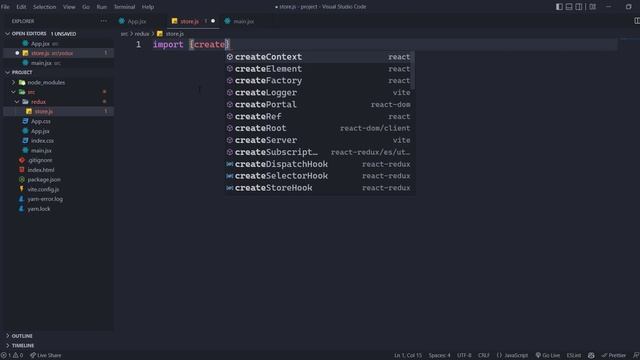640x360 pixels.
Task: Click the unsaved dot on store.js tab
Action: point(213,21)
